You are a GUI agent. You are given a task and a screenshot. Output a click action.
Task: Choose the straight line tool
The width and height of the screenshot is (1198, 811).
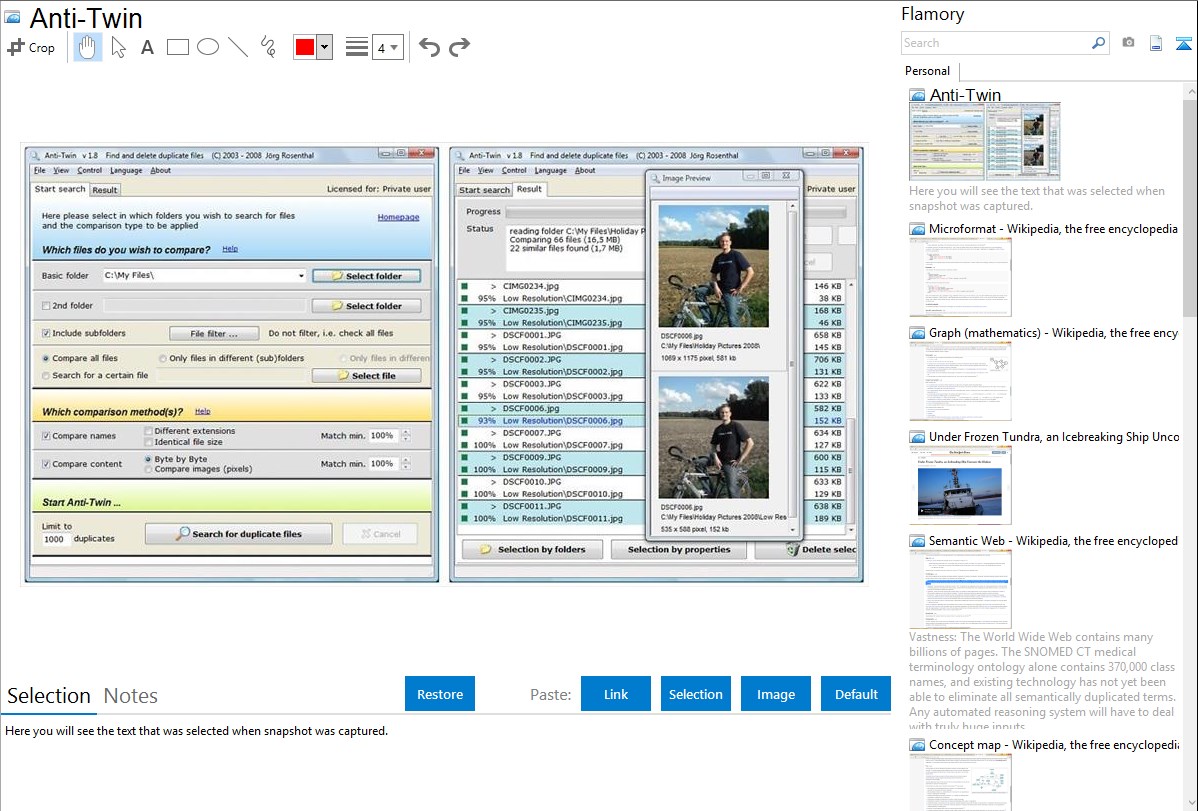tap(238, 47)
